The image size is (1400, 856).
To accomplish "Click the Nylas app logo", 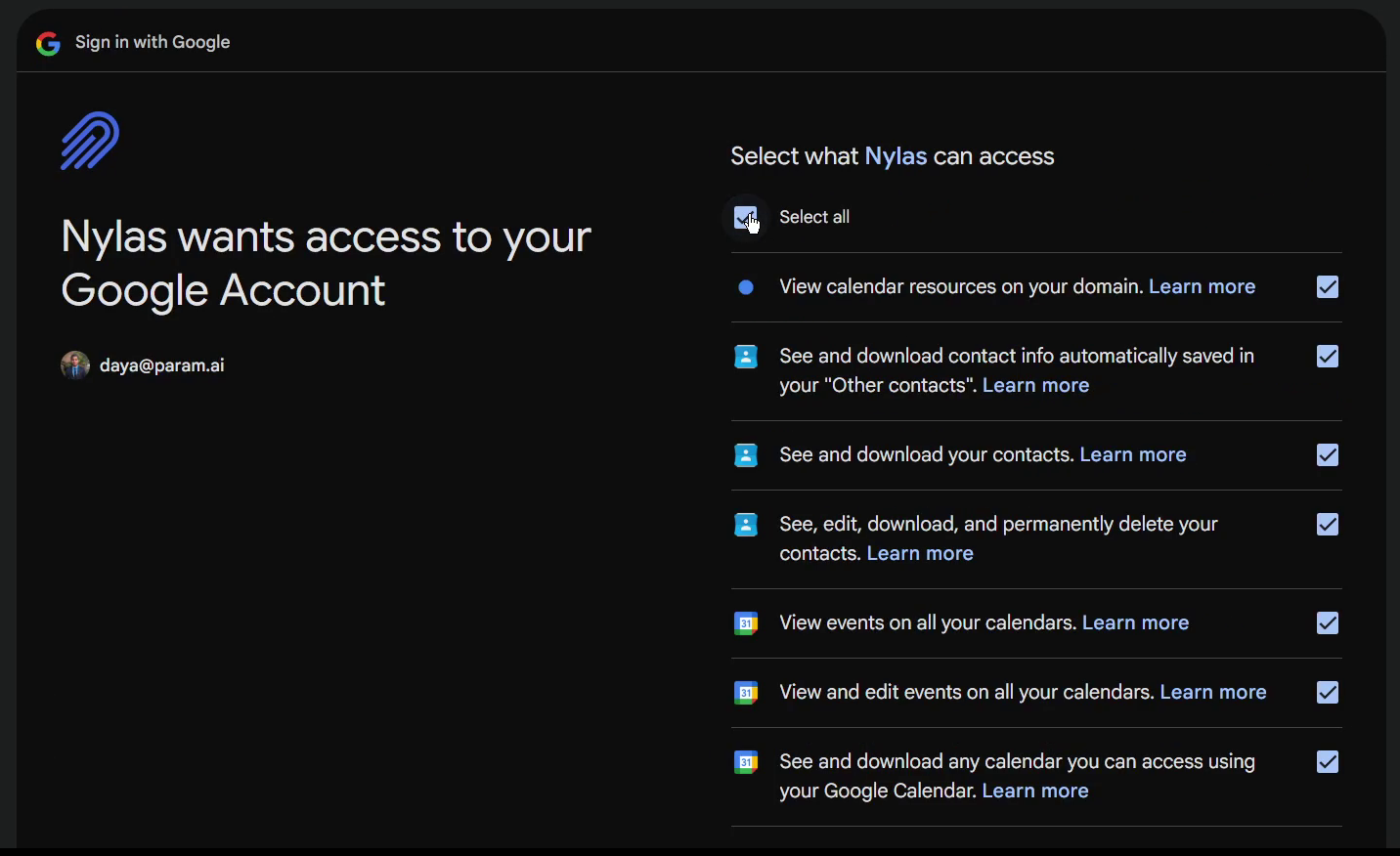I will pyautogui.click(x=90, y=141).
